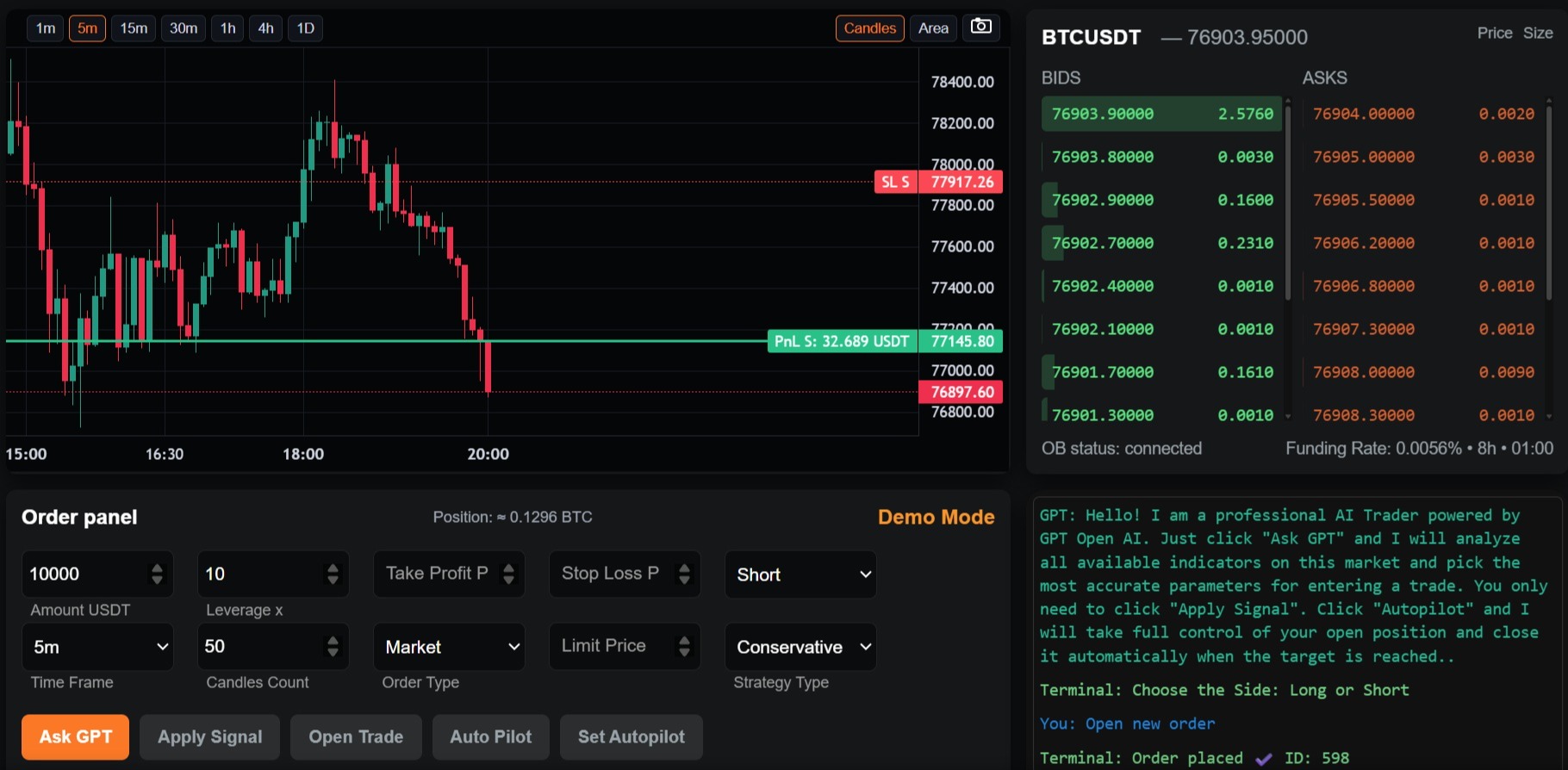Click Candles Count stepper arrows

(x=333, y=647)
